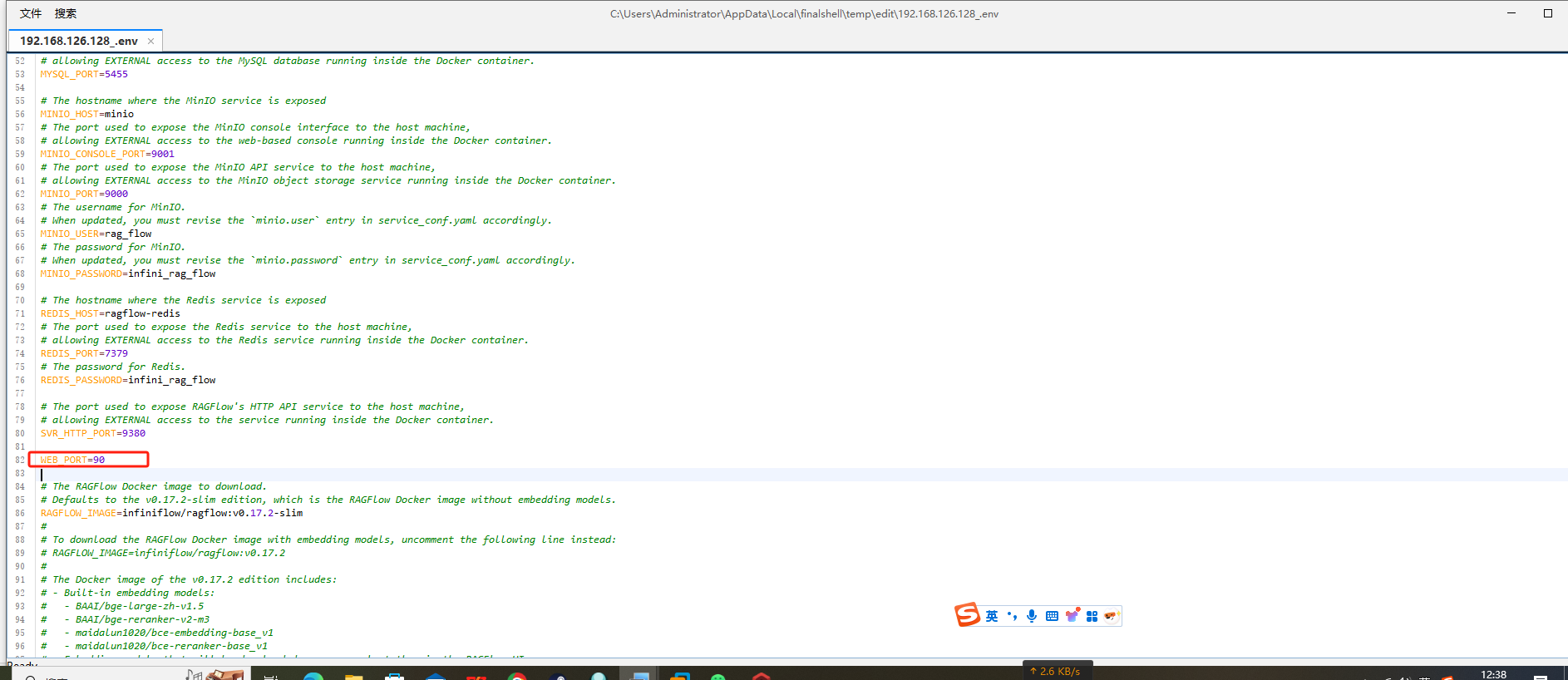The image size is (1568, 680).
Task: Click the microphone voice input icon
Action: (x=1032, y=616)
